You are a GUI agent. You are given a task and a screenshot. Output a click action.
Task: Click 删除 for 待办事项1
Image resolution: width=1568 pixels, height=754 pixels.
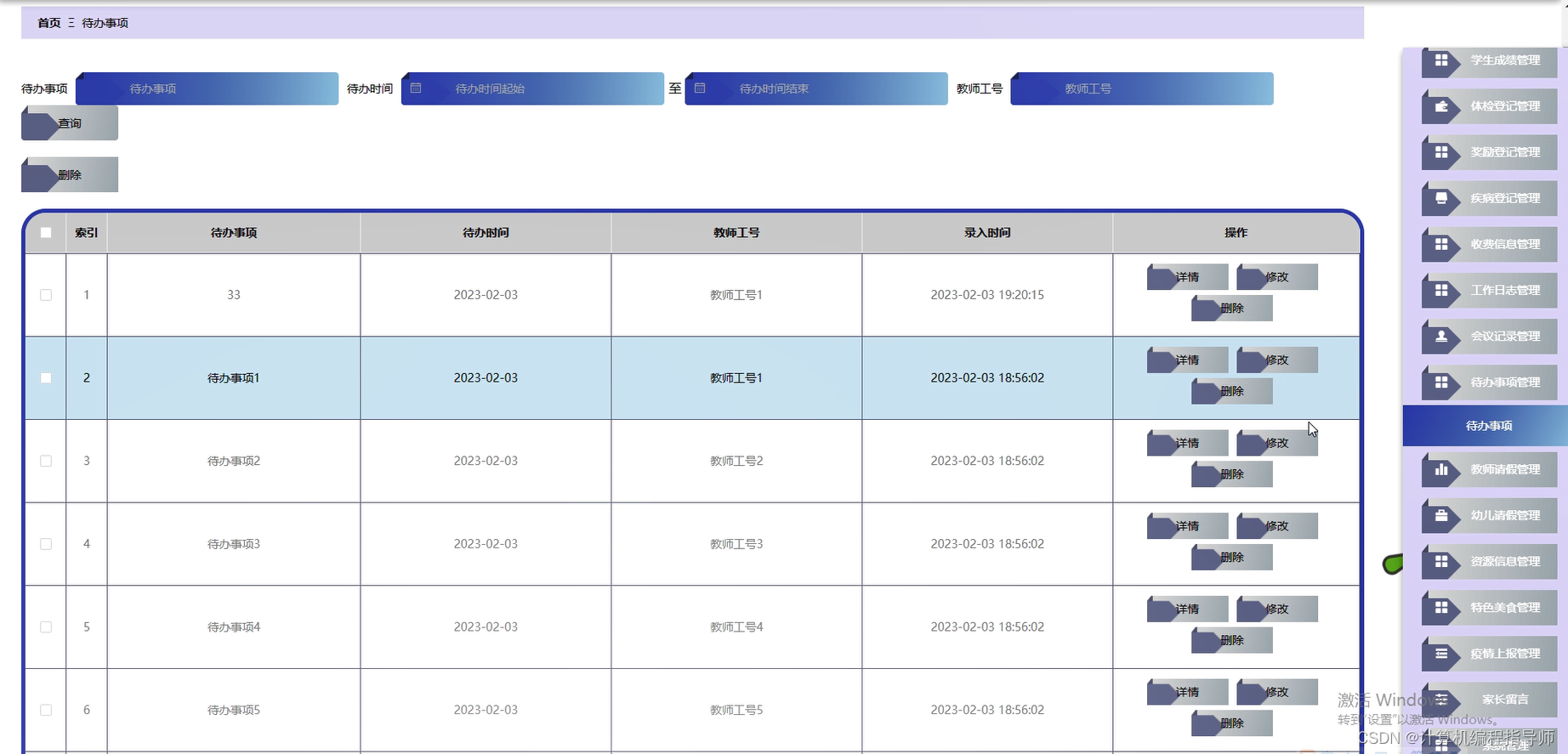[x=1232, y=392]
